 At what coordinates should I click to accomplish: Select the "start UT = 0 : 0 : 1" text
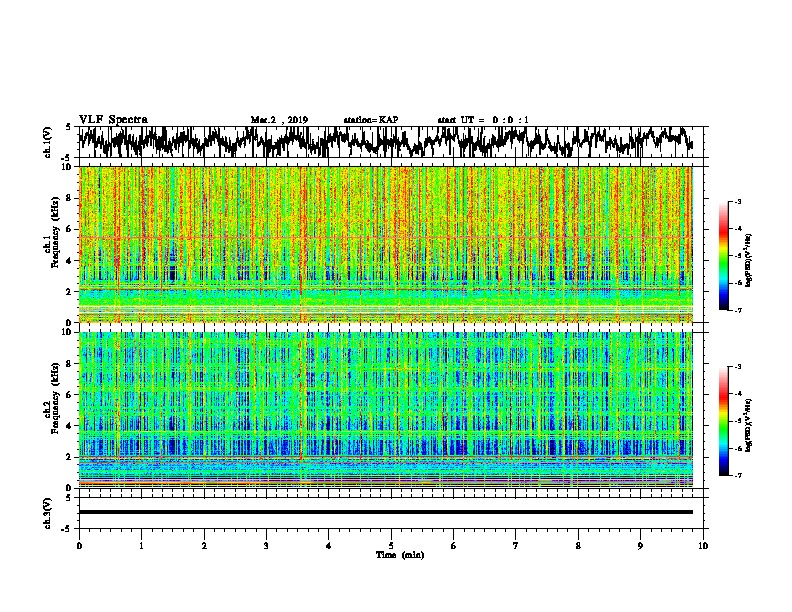click(x=483, y=120)
